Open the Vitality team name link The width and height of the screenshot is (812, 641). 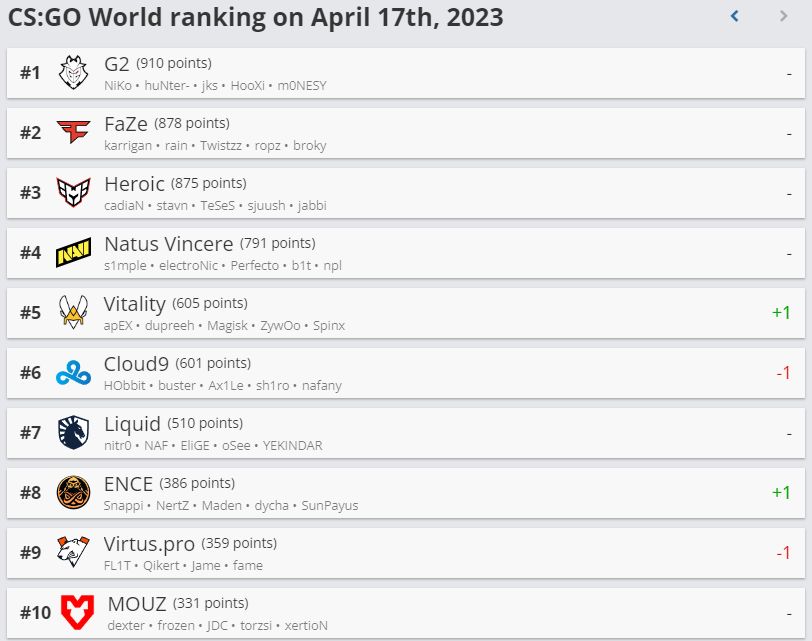click(x=135, y=304)
